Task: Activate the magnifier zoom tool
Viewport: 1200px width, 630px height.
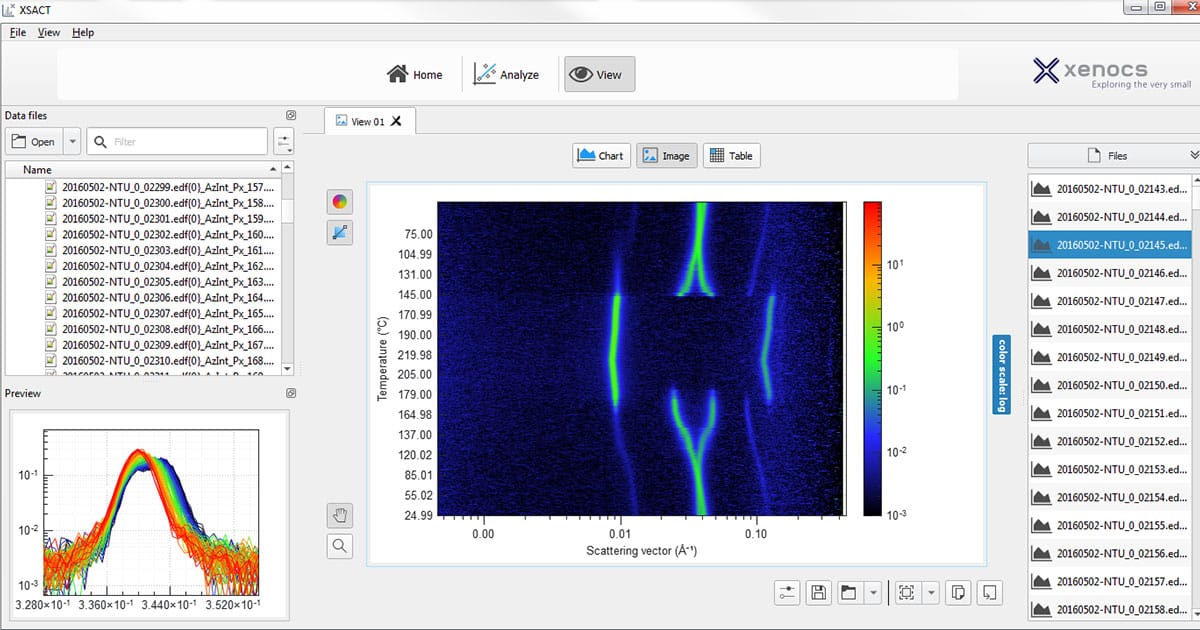Action: click(x=340, y=545)
